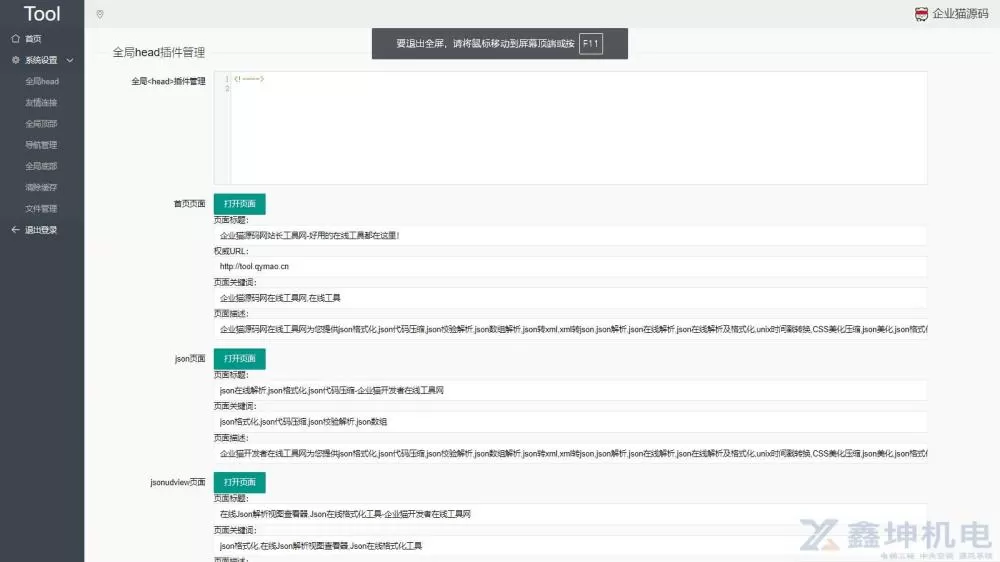
Task: Click the F11 key hint in fullscreen notice
Action: click(591, 43)
